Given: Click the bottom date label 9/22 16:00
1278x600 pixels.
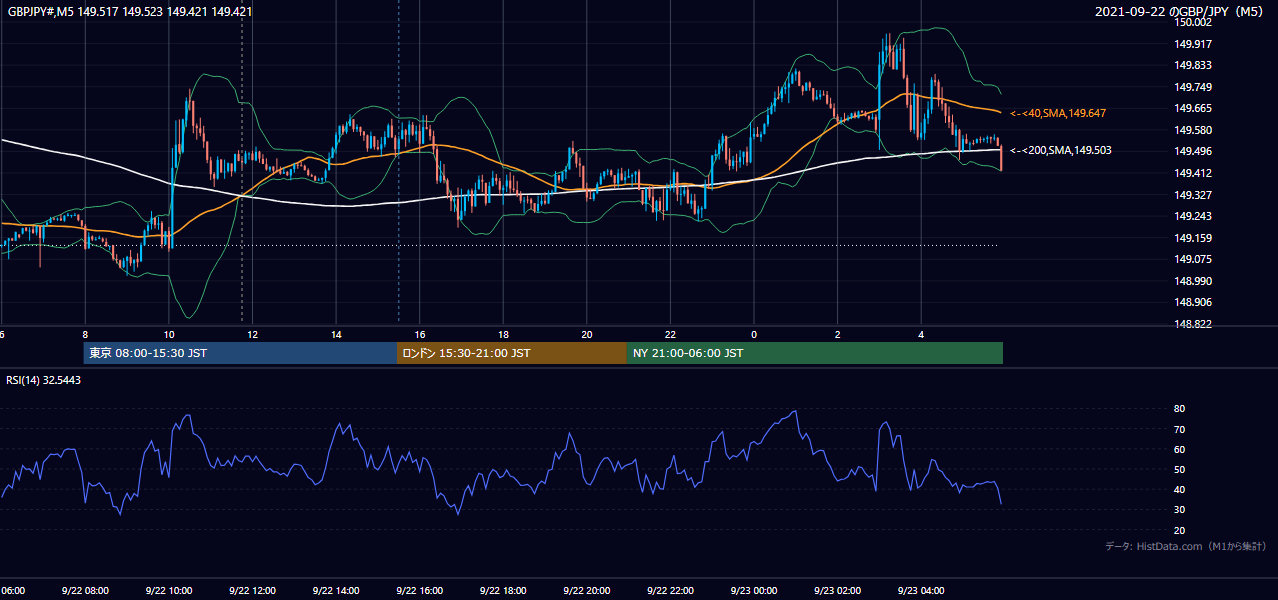Looking at the screenshot, I should coord(419,591).
